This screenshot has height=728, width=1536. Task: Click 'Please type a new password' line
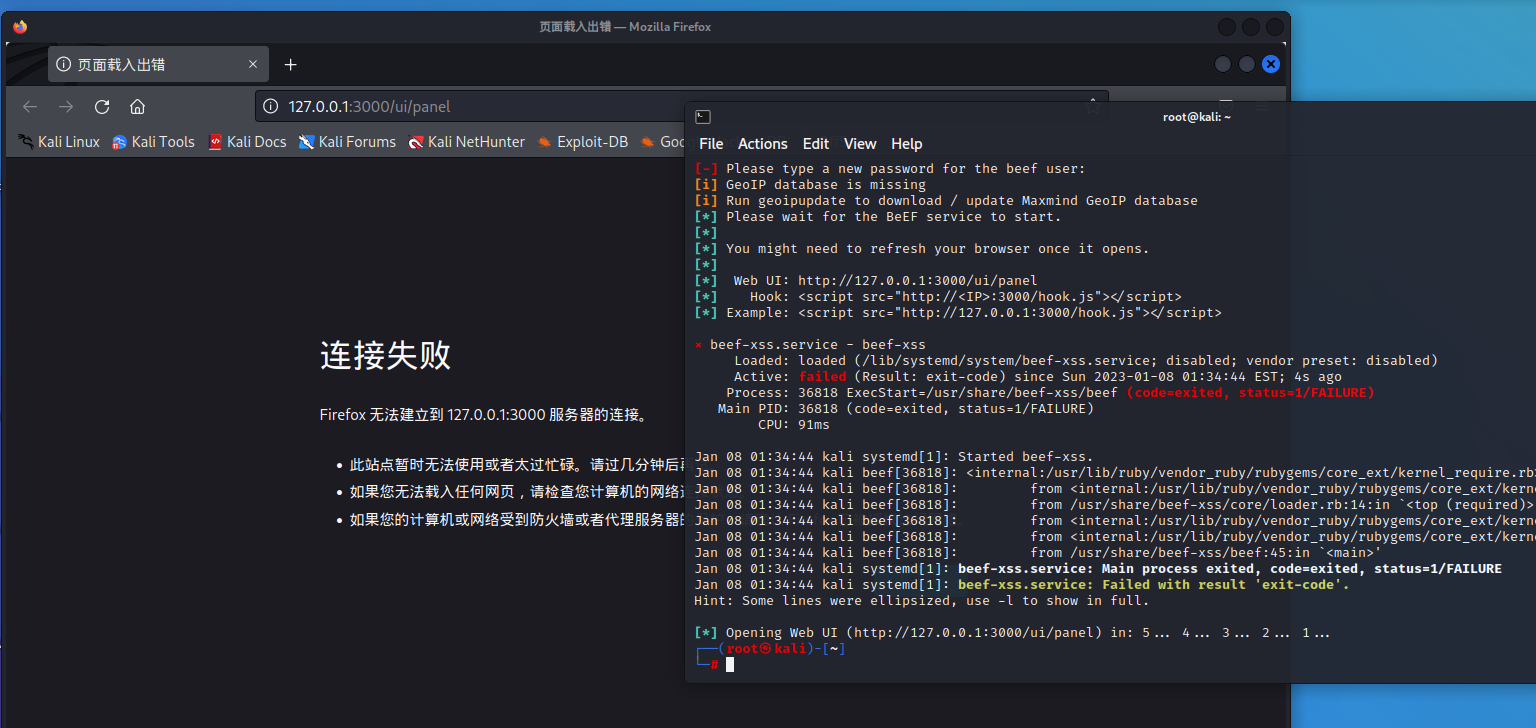point(890,168)
